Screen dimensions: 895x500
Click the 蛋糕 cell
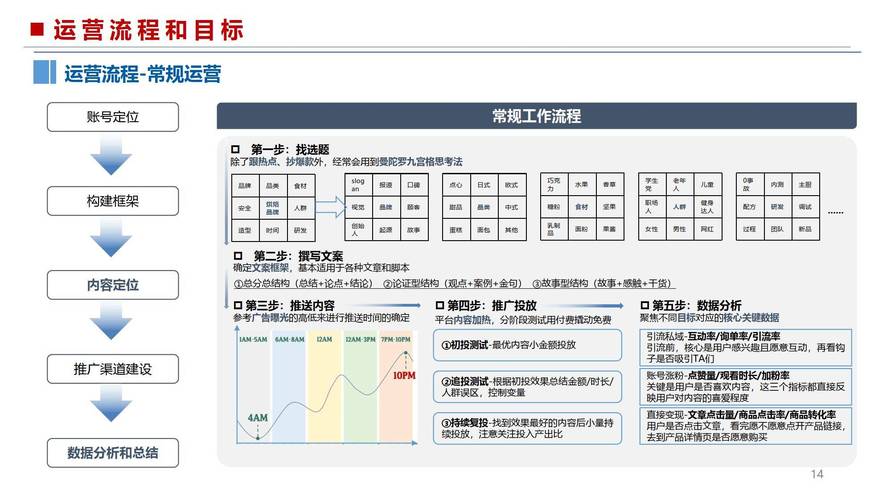(456, 229)
